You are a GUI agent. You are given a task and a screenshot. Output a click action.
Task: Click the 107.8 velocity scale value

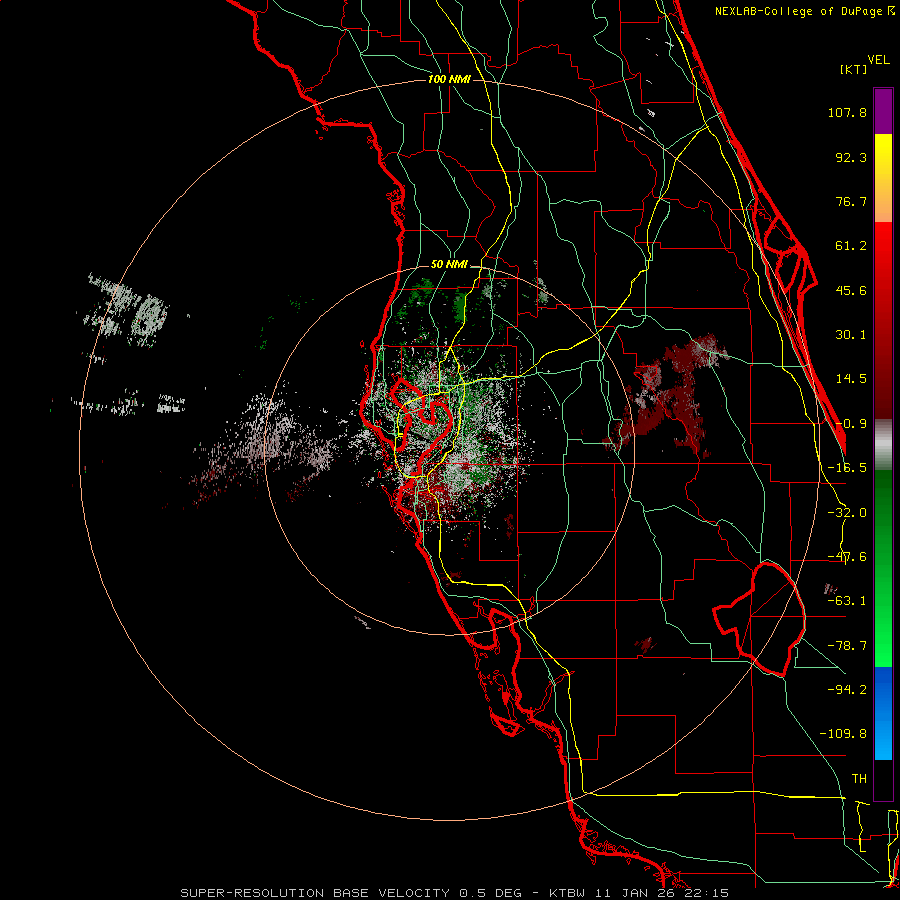(x=847, y=112)
